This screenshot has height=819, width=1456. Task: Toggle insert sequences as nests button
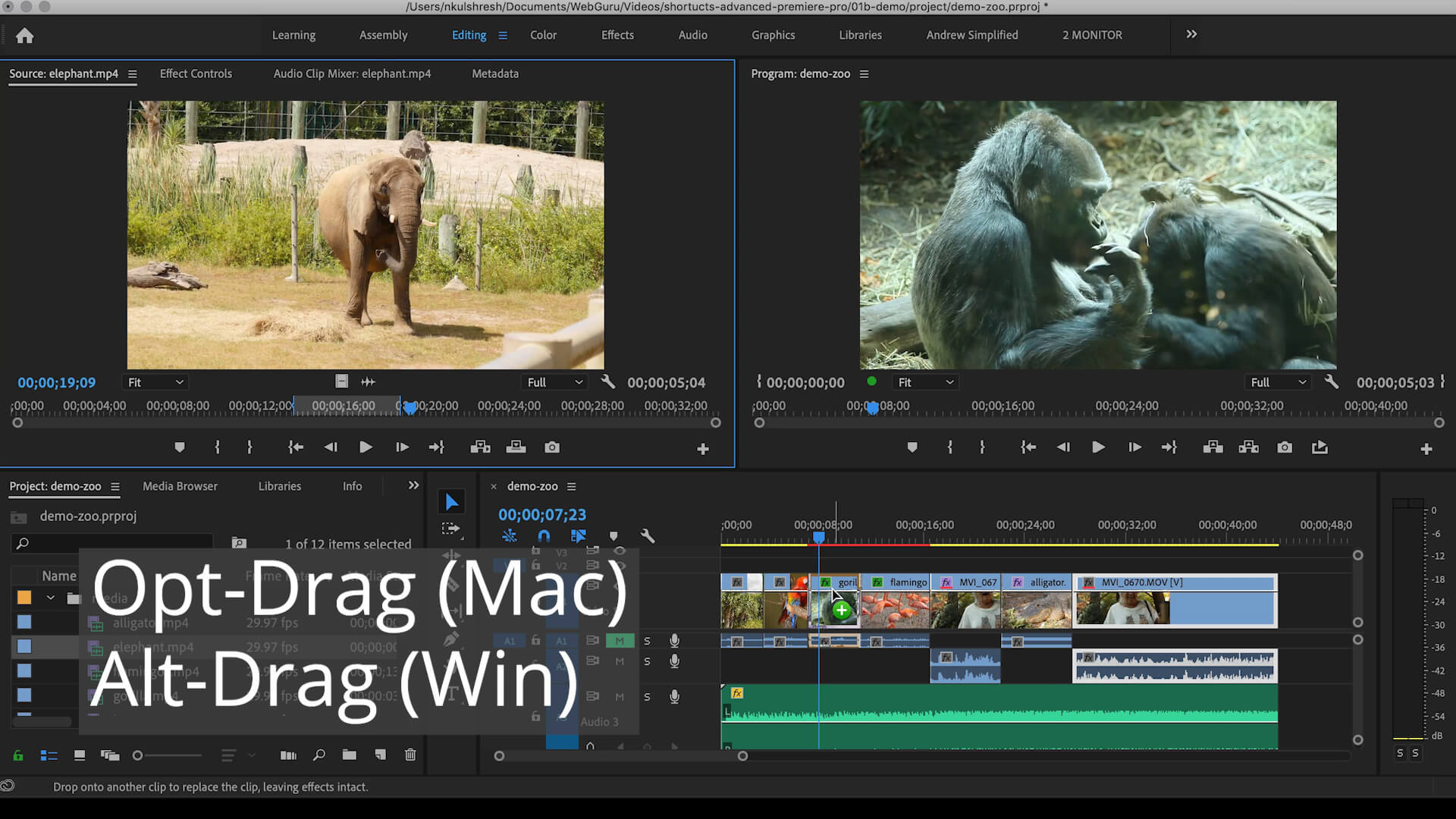click(x=509, y=536)
